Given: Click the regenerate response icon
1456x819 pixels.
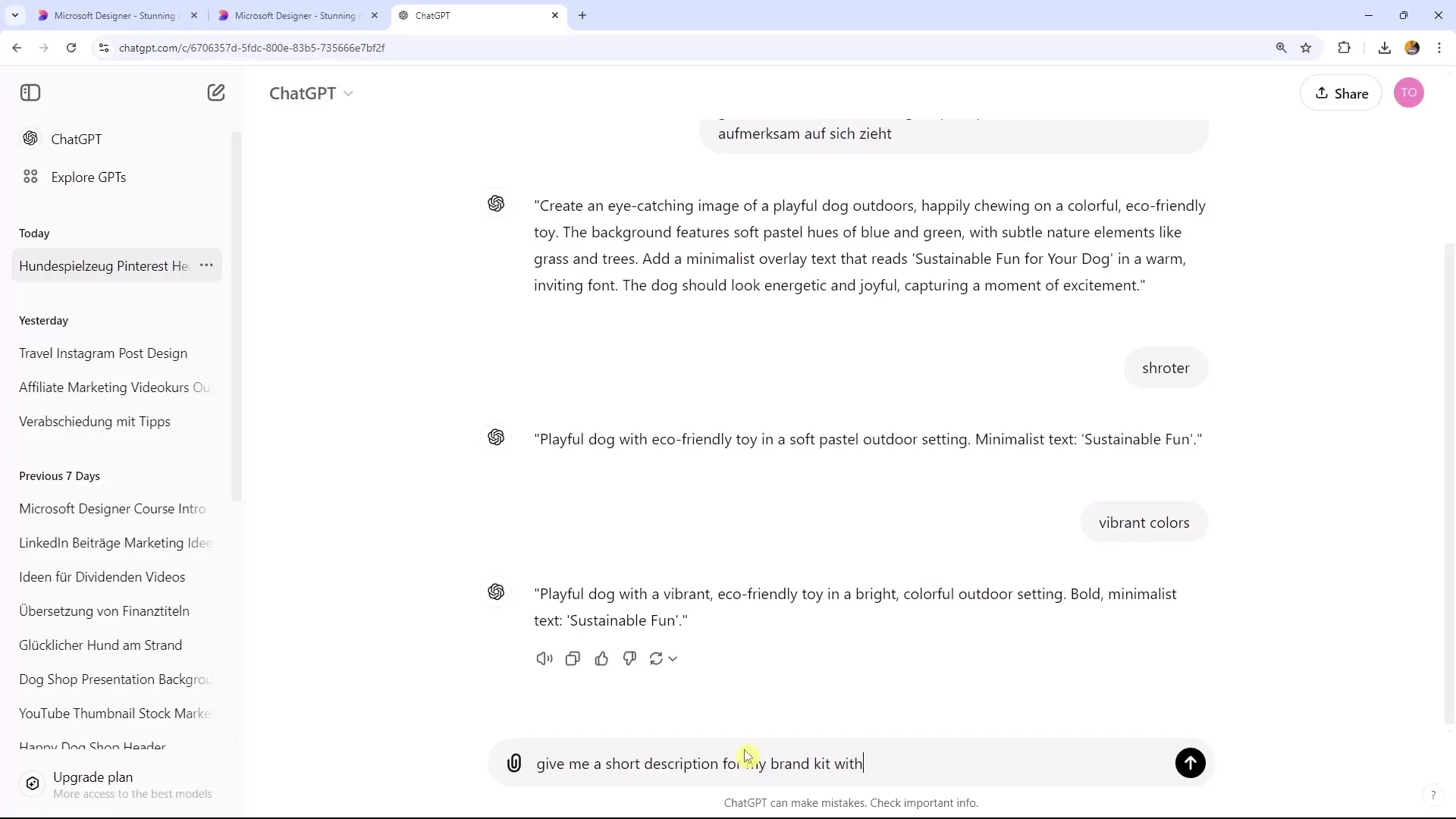Looking at the screenshot, I should [657, 659].
